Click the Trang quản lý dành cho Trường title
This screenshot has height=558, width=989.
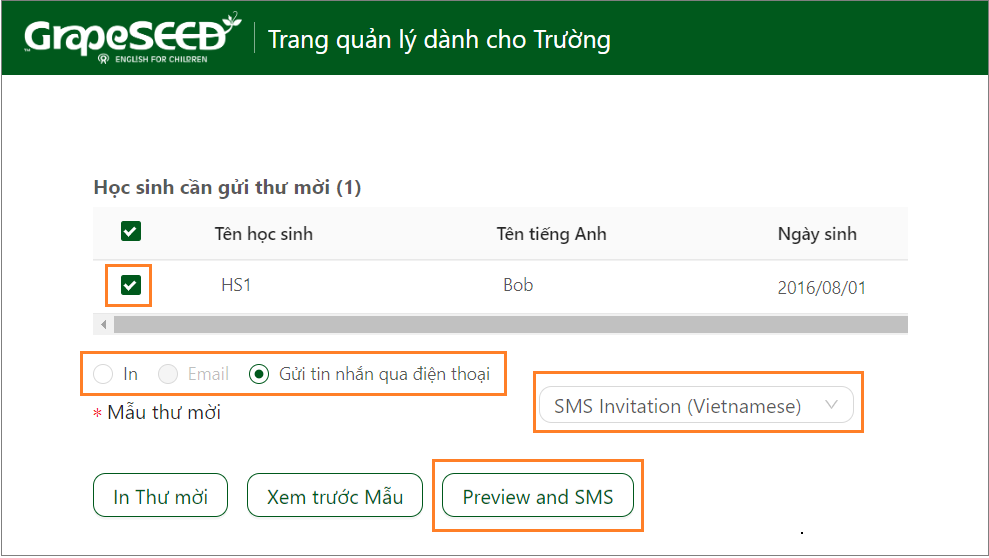coord(439,39)
